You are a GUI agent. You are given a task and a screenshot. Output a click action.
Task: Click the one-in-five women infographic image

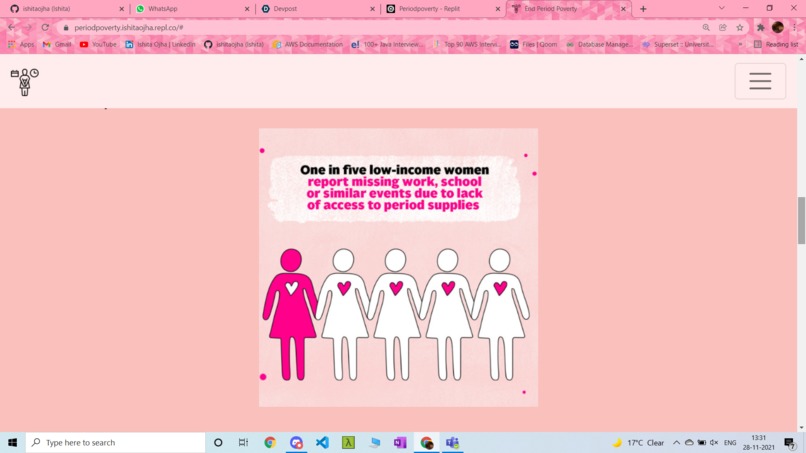pyautogui.click(x=398, y=267)
